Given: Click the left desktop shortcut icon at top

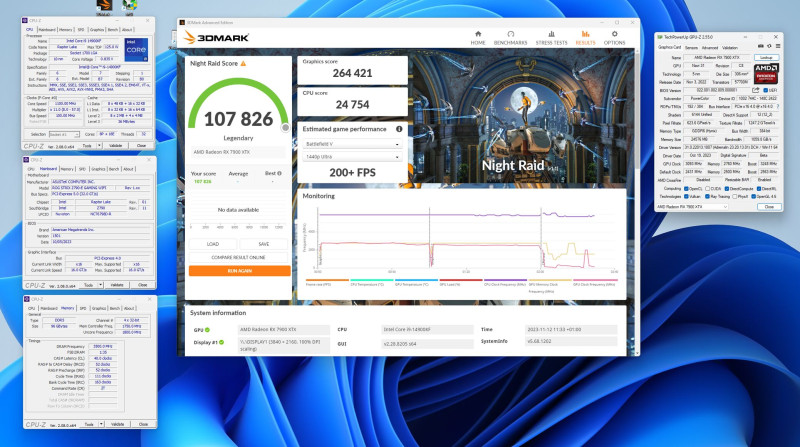Looking at the screenshot, I should [104, 5].
